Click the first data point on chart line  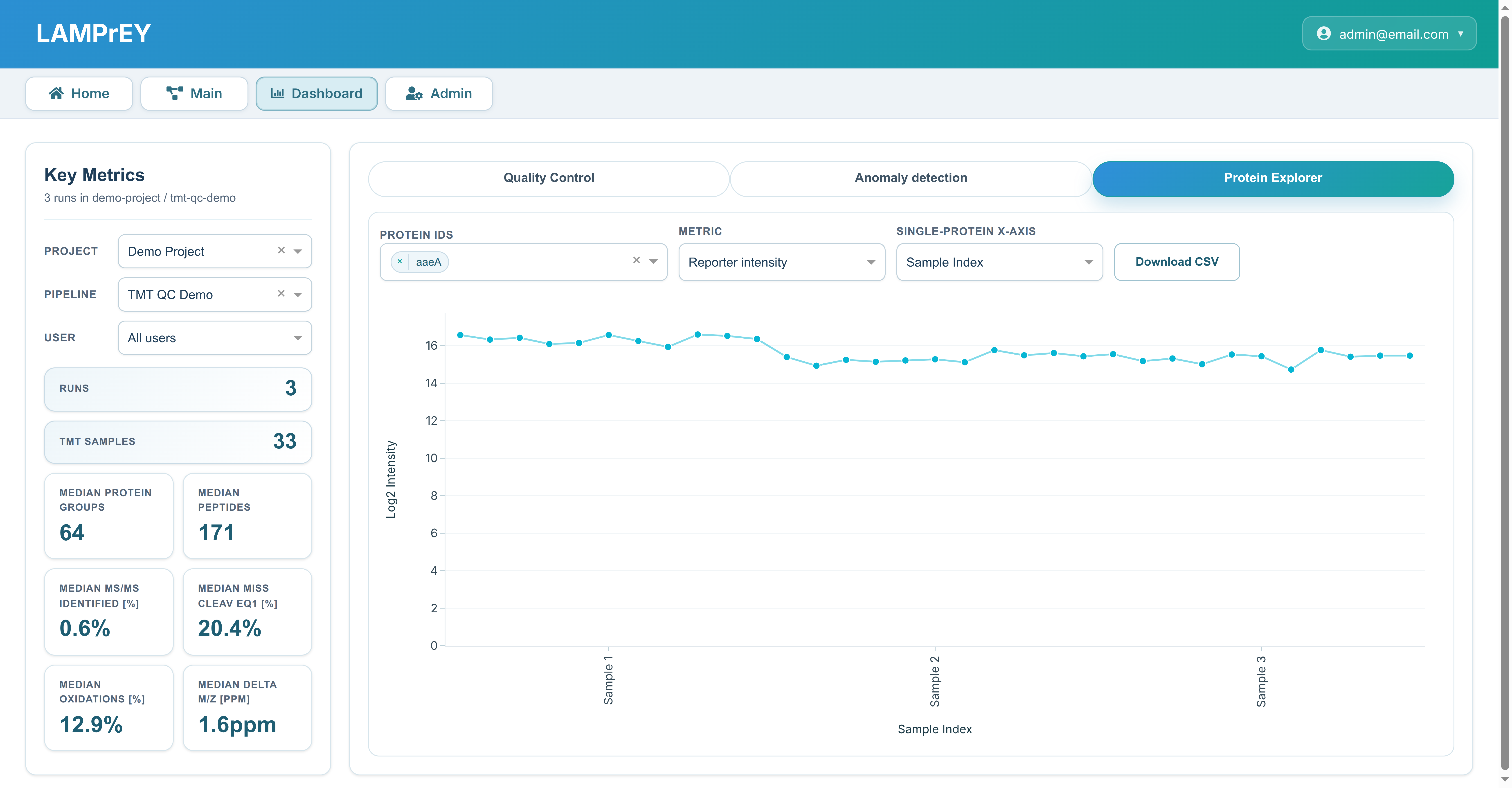[x=460, y=335]
